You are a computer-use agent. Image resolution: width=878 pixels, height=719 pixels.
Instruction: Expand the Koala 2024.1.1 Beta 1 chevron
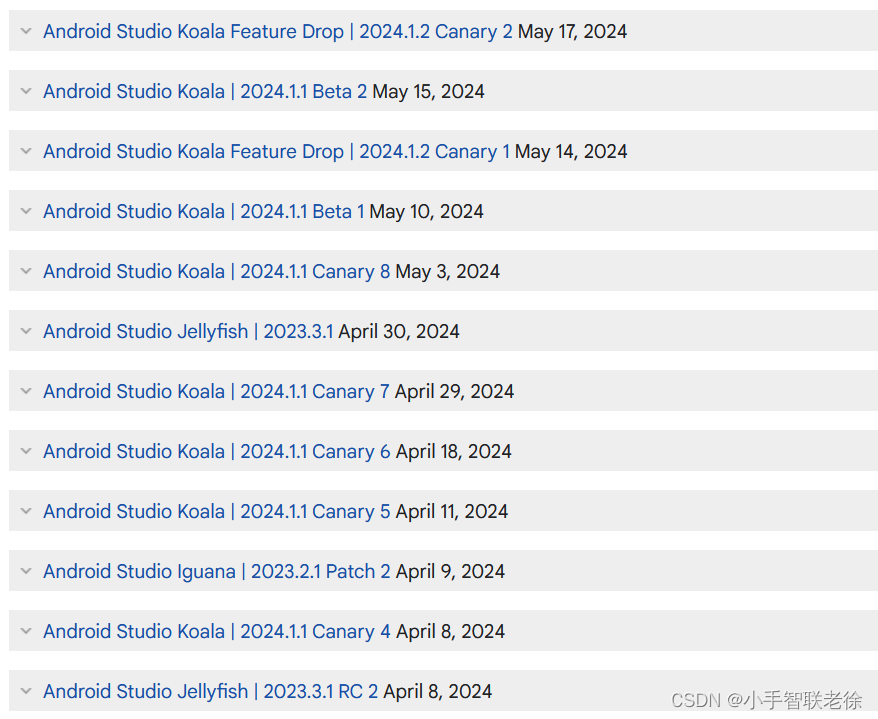point(26,211)
